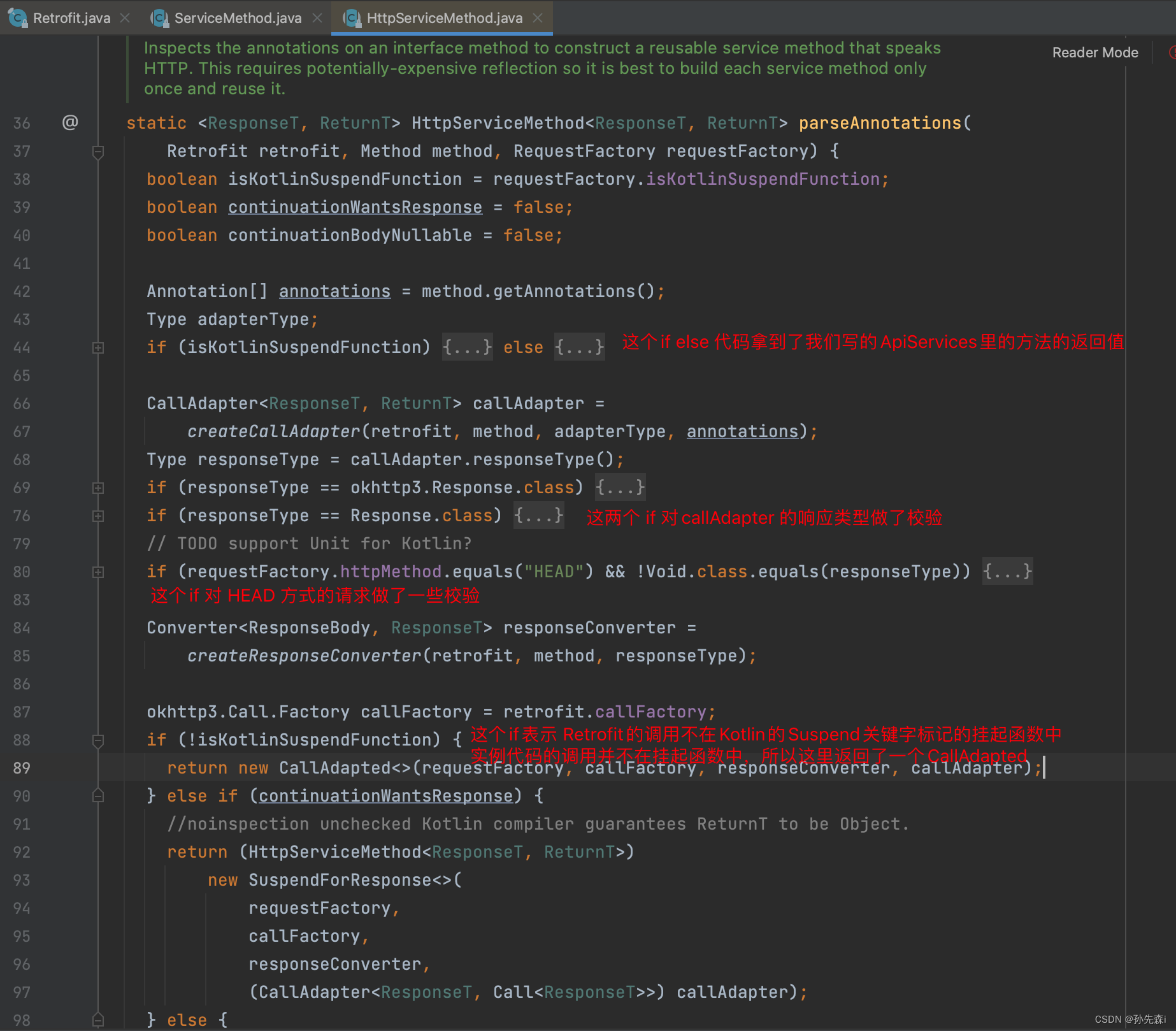Click the TODO support Unit for Kotlin comment
Screen dimensions: 1176x1031
click(309, 544)
